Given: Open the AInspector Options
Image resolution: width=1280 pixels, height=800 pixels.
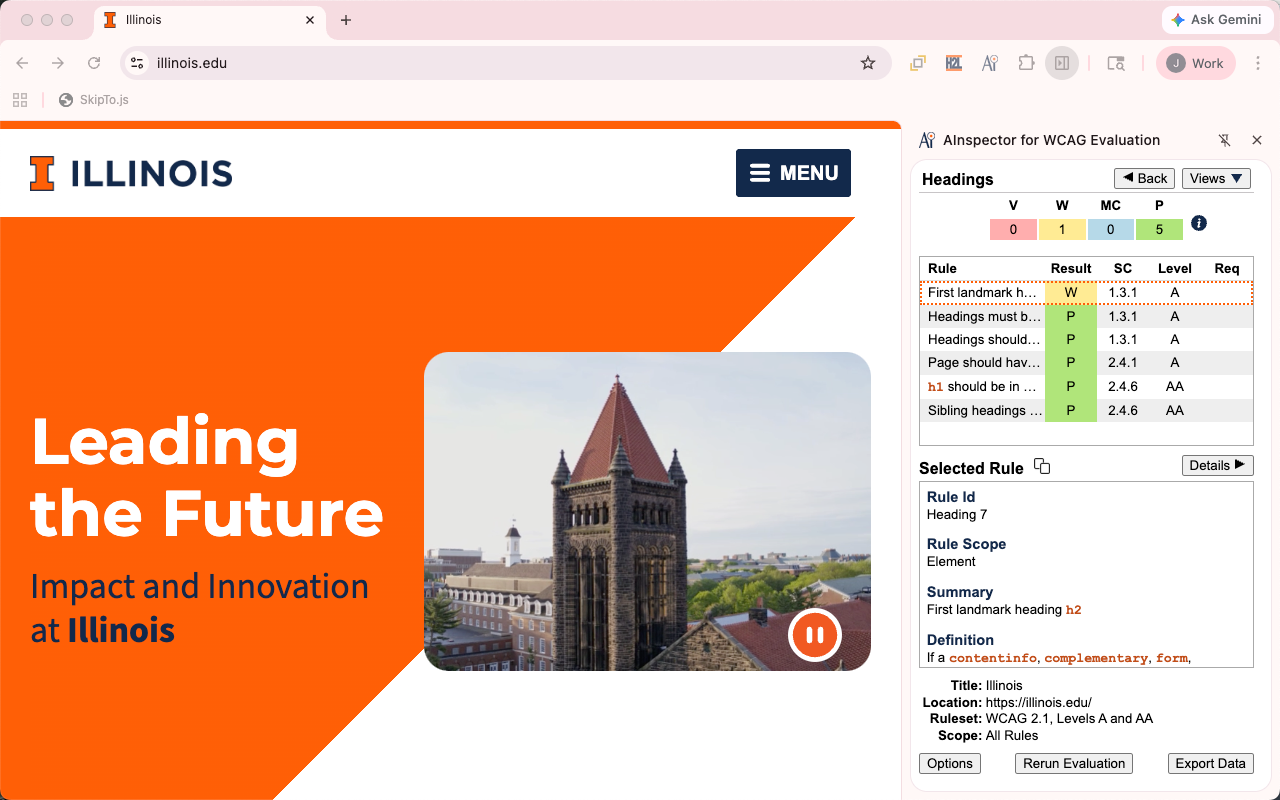Looking at the screenshot, I should [950, 763].
